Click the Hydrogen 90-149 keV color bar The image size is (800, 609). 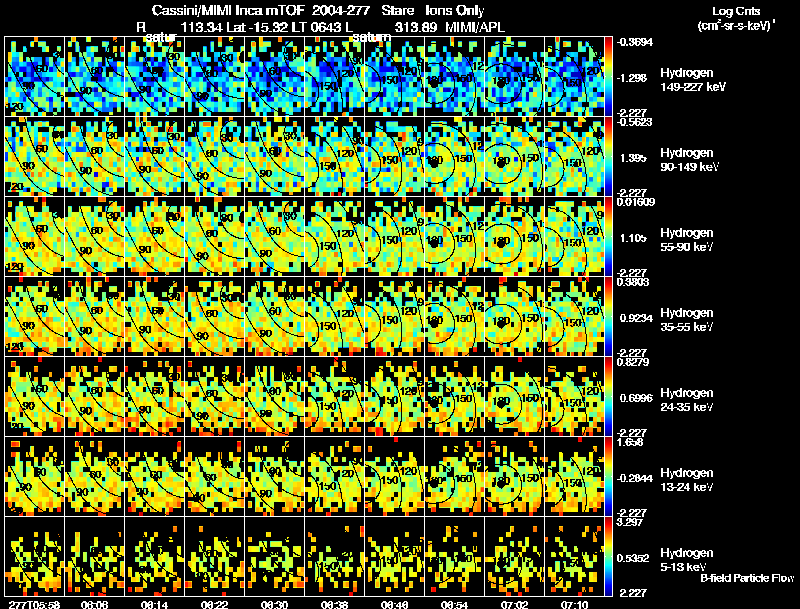(608, 157)
